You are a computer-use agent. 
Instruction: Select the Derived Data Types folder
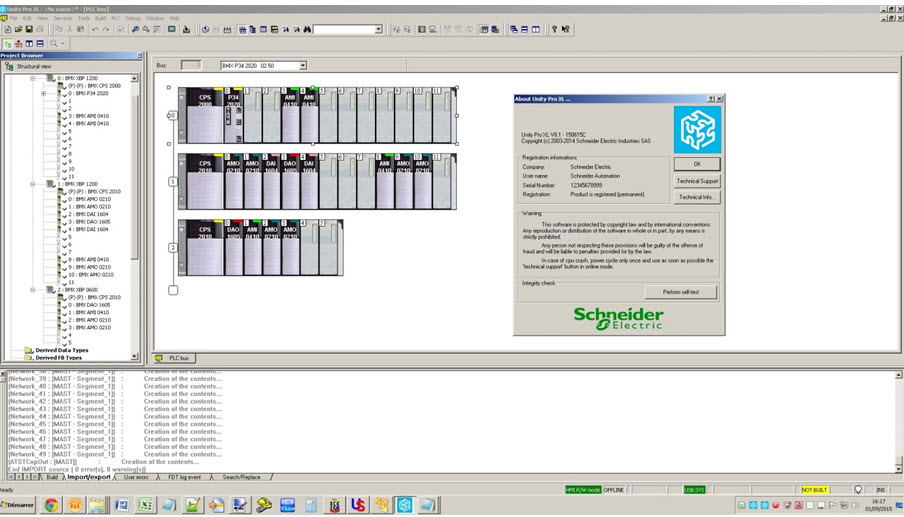click(x=62, y=350)
